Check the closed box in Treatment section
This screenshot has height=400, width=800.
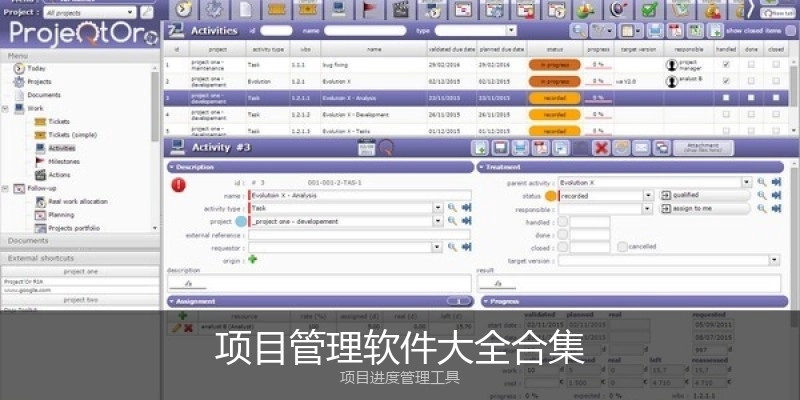[x=562, y=247]
